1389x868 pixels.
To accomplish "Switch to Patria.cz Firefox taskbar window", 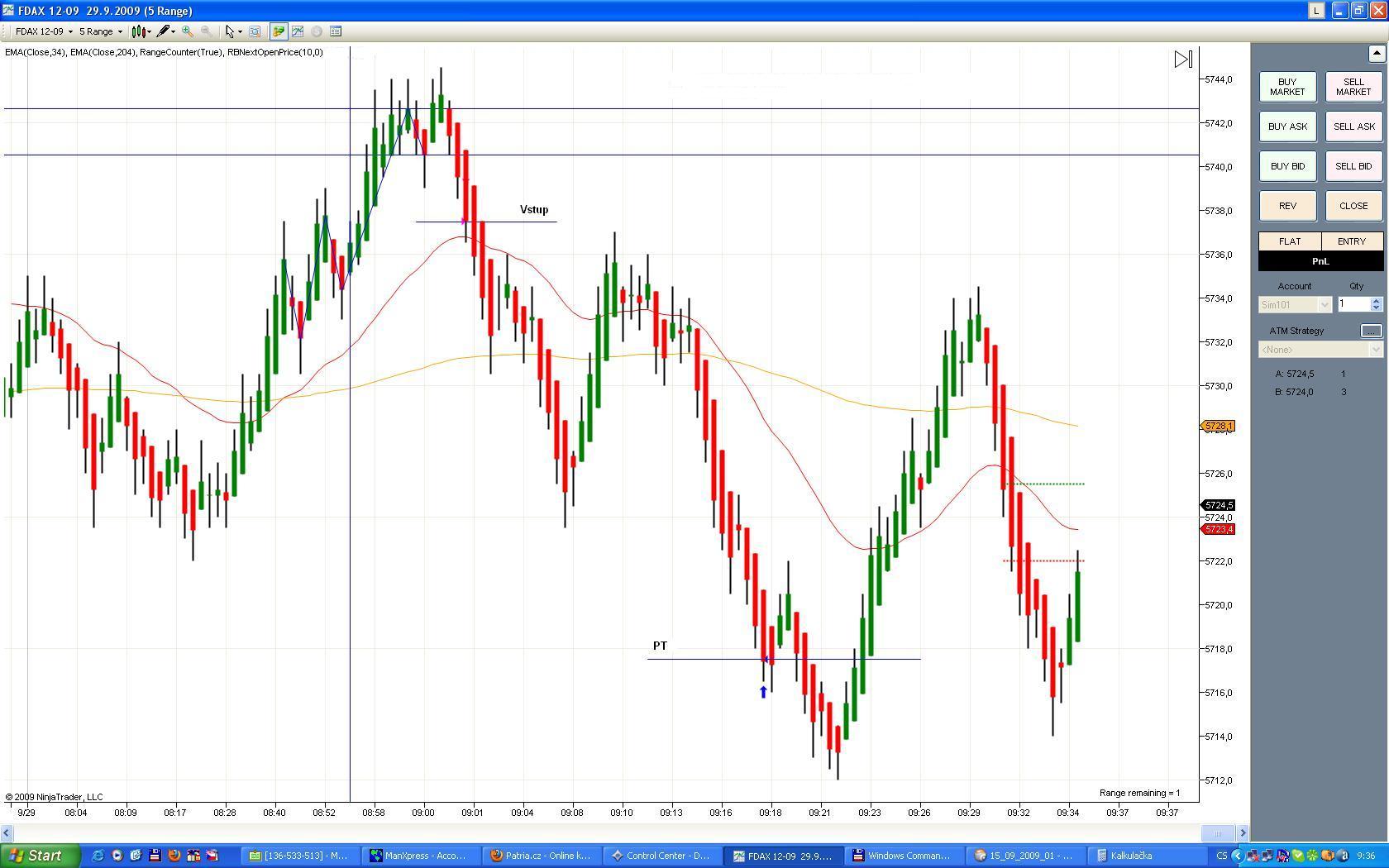I will tap(542, 856).
